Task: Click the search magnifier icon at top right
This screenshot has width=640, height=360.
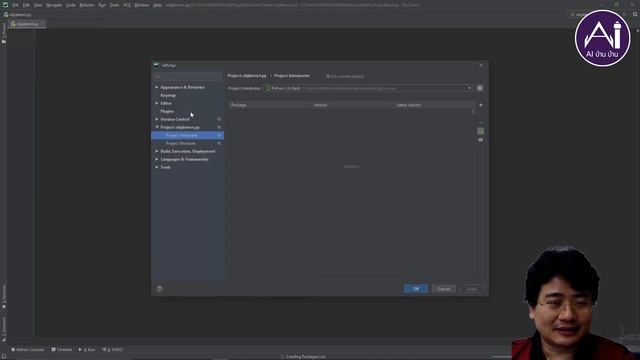Action: pyautogui.click(x=635, y=14)
